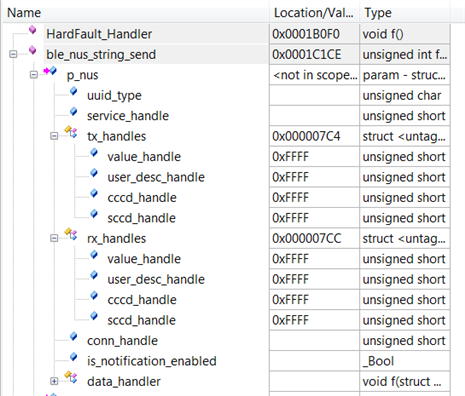Expand the data_handler node
Image resolution: width=465 pixels, height=396 pixels.
54,381
